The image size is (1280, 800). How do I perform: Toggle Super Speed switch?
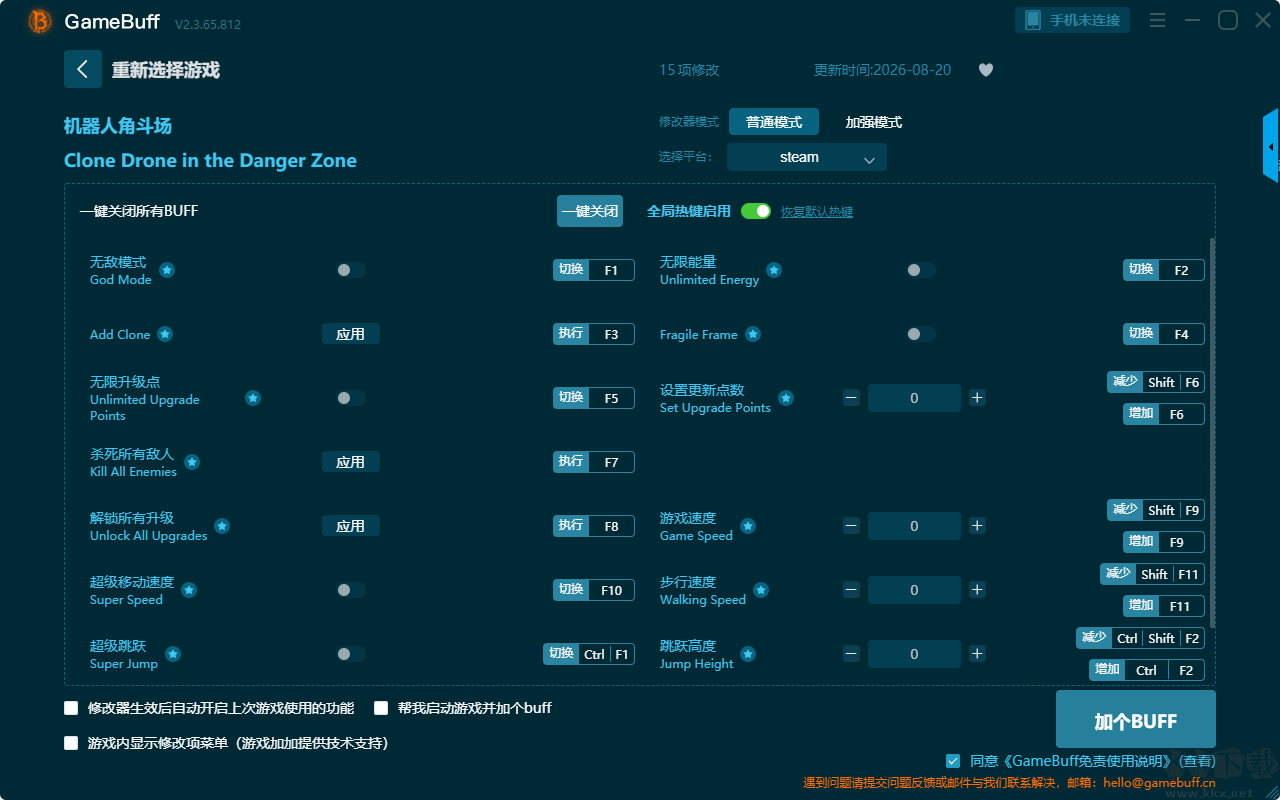click(351, 590)
